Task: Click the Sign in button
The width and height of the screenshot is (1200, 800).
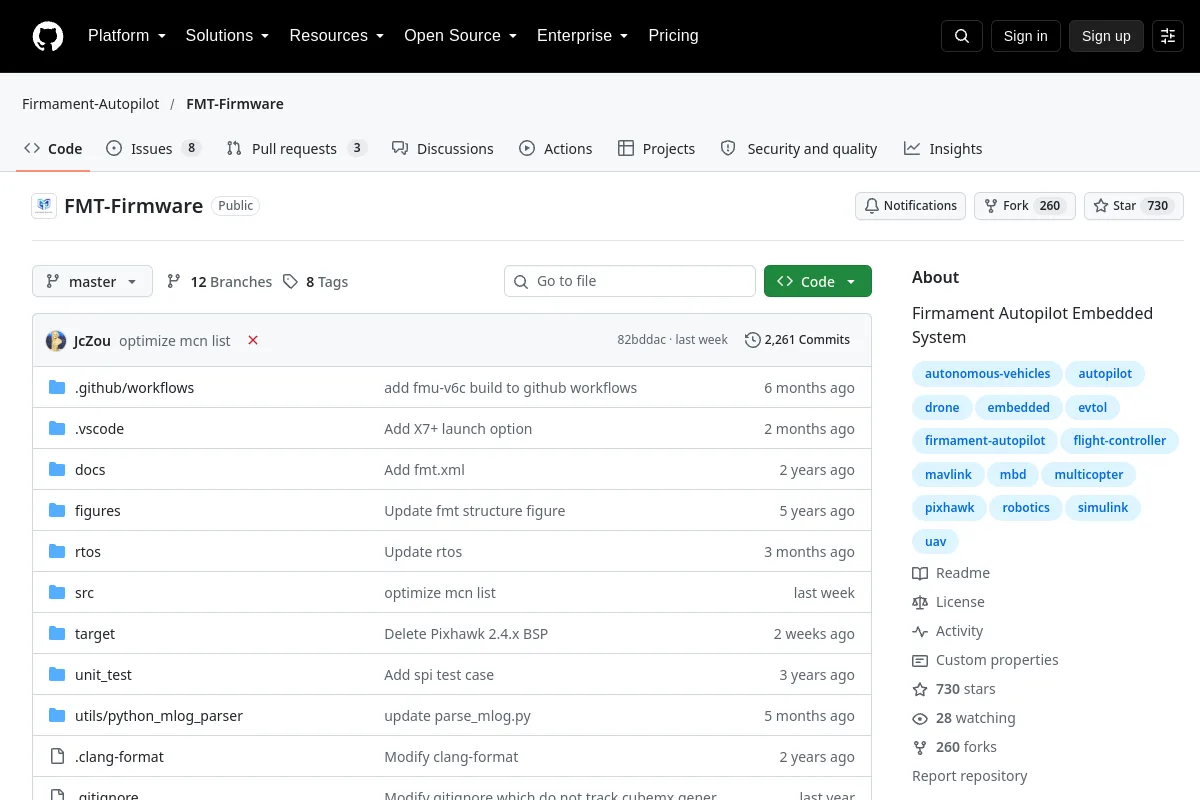Action: (x=1025, y=36)
